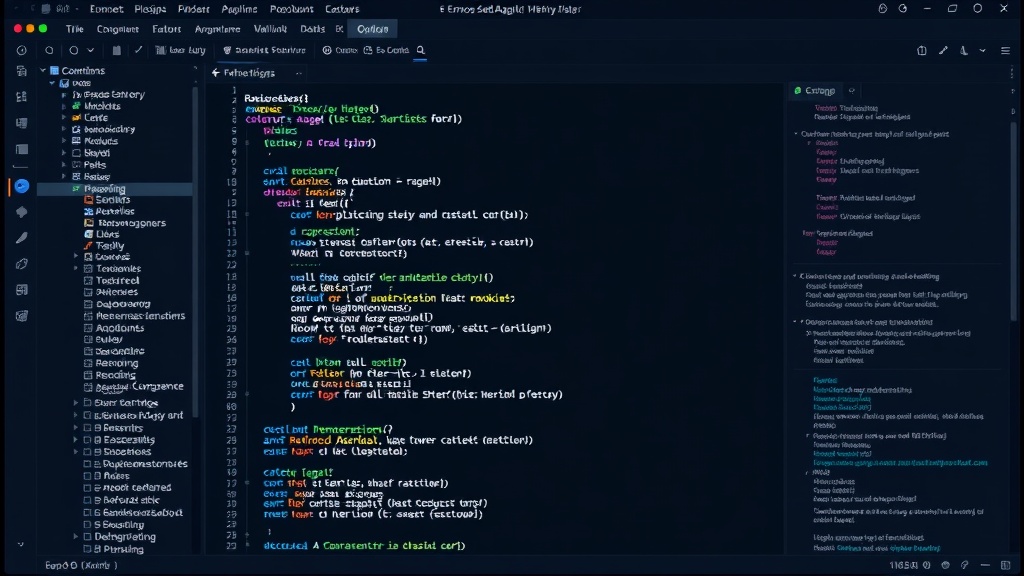Open the 'Pagline' top menu
Screen dimensions: 1024x576
[x=239, y=9]
